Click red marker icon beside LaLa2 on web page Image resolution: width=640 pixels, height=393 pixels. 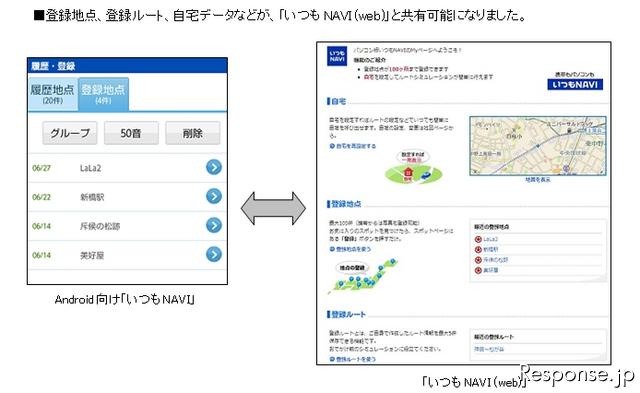point(478,240)
